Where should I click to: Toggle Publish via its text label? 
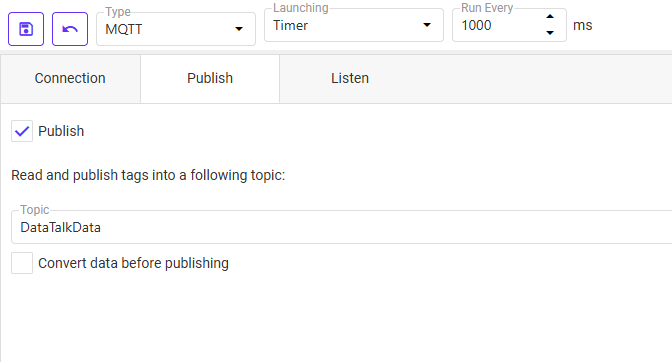61,131
